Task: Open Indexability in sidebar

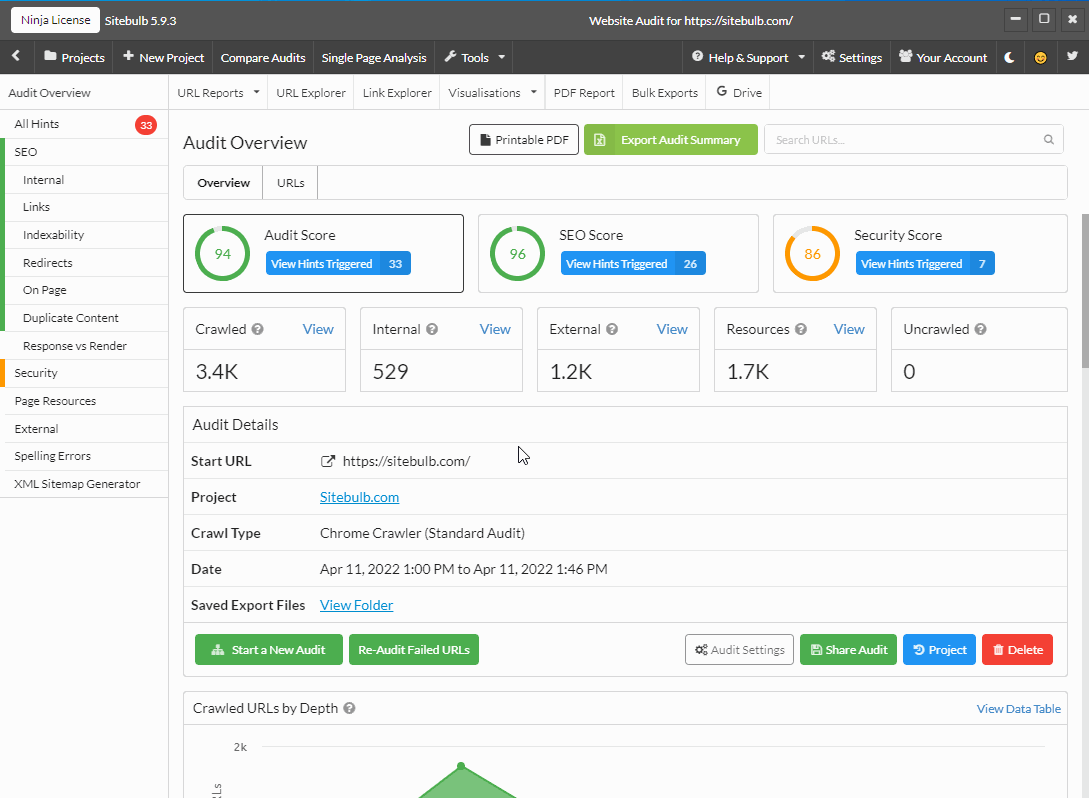Action: [x=88, y=235]
